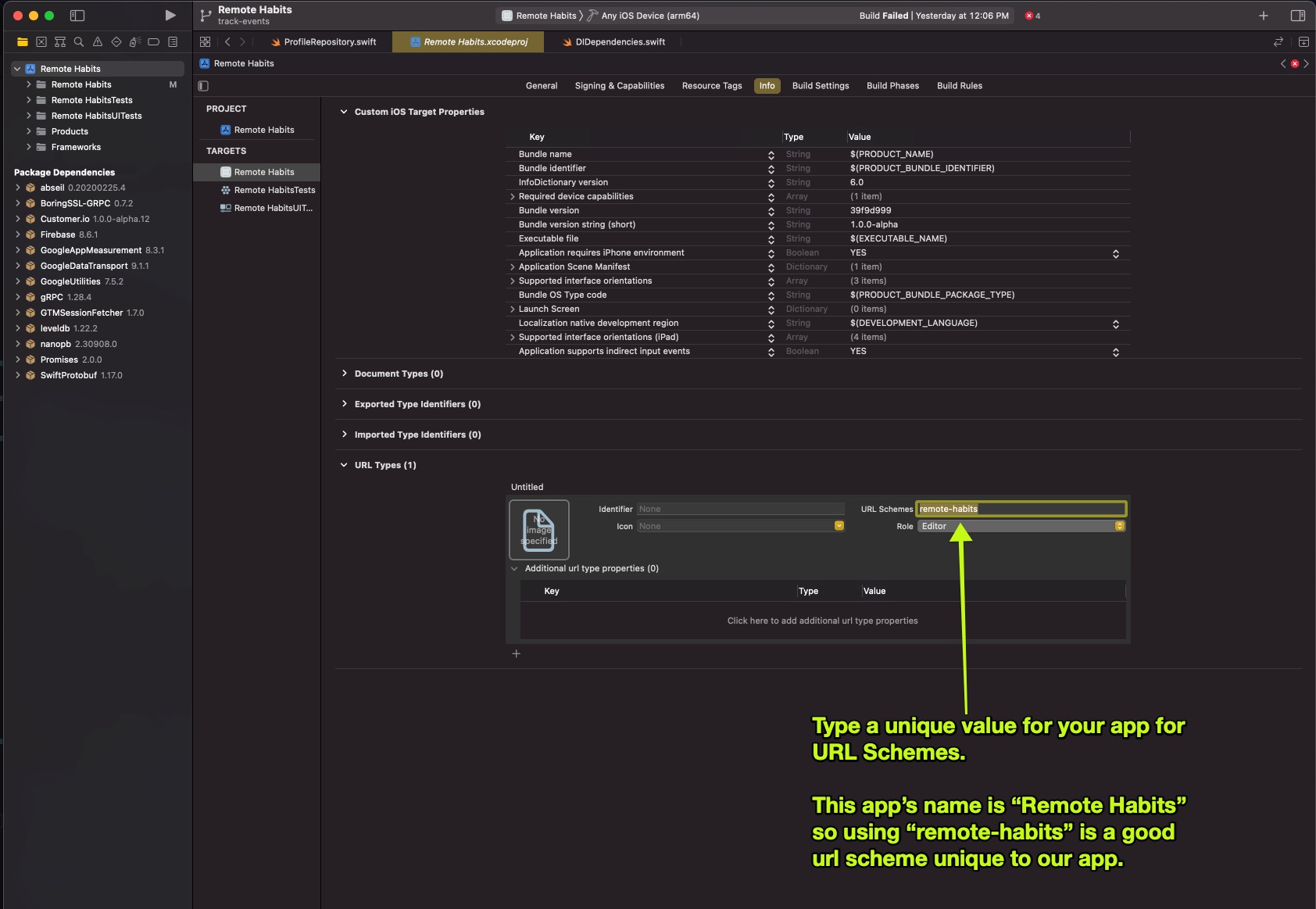Open the related items grid icon
1316x909 pixels.
pyautogui.click(x=205, y=41)
